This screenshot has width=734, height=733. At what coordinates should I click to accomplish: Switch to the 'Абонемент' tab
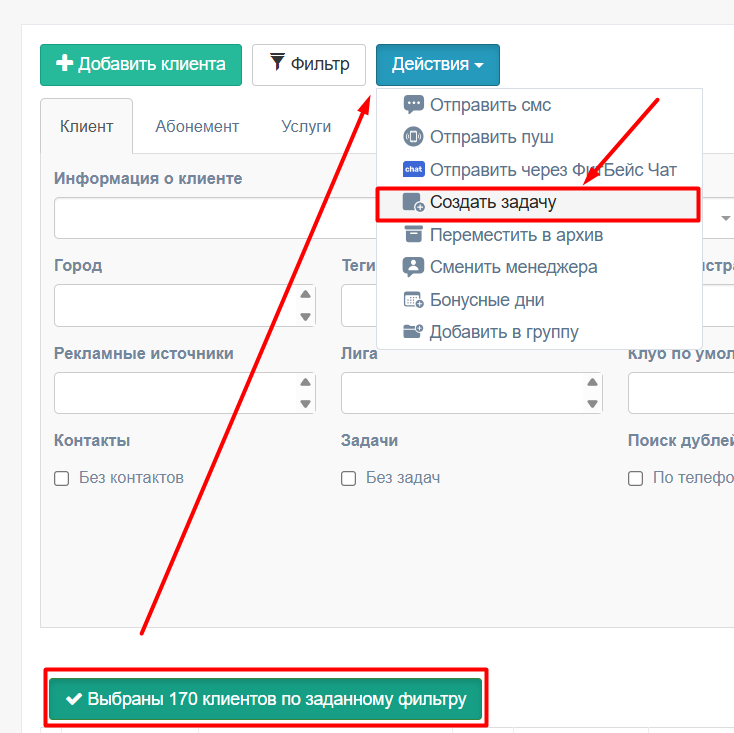[197, 126]
